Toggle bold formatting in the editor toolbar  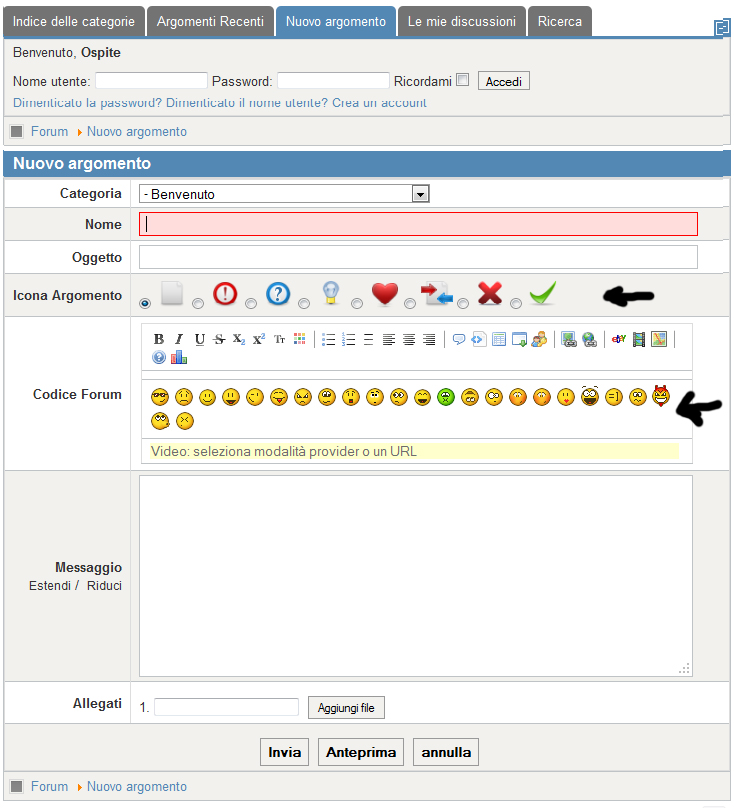tap(159, 339)
